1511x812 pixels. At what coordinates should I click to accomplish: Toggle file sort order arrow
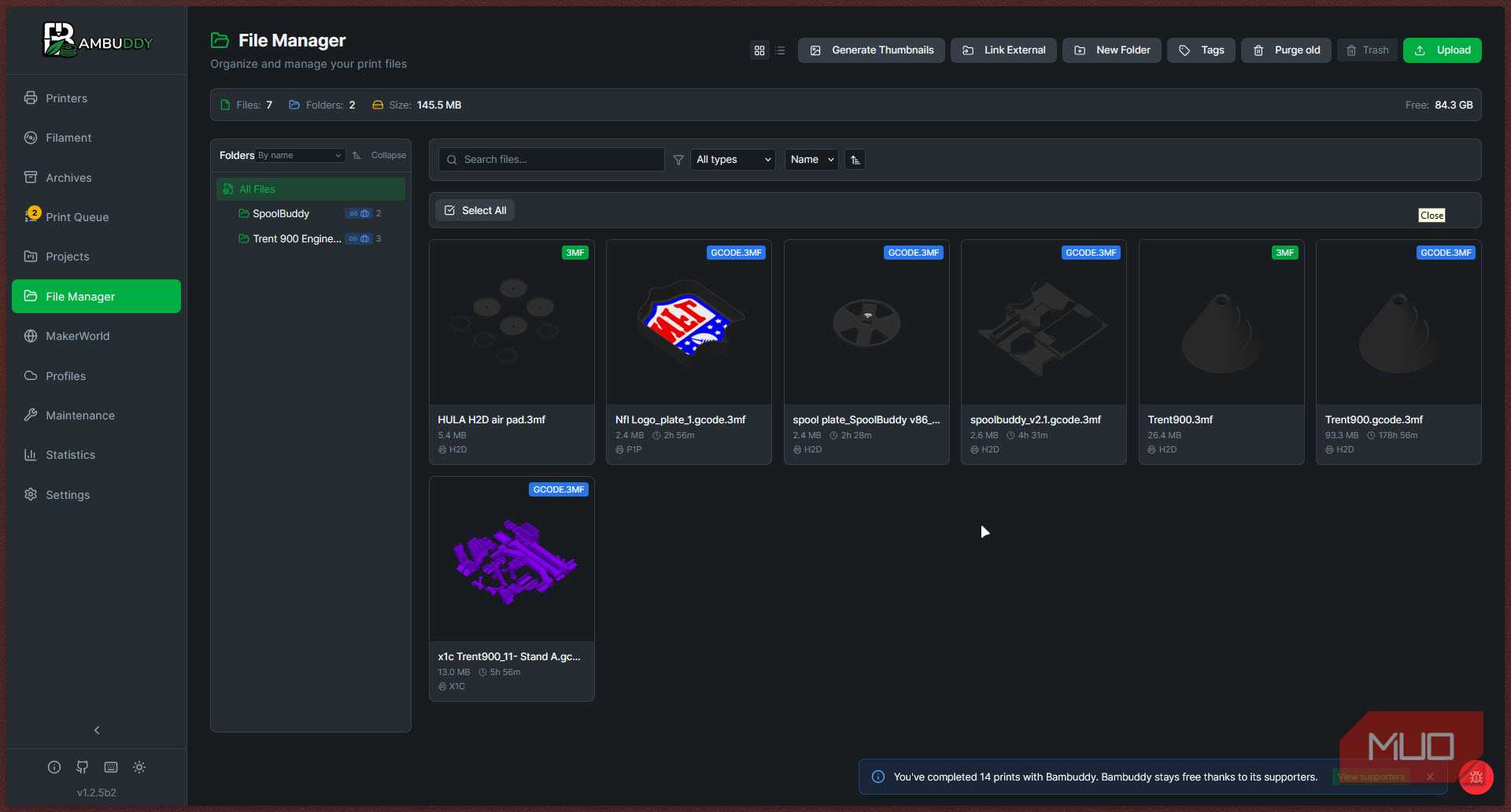[855, 160]
